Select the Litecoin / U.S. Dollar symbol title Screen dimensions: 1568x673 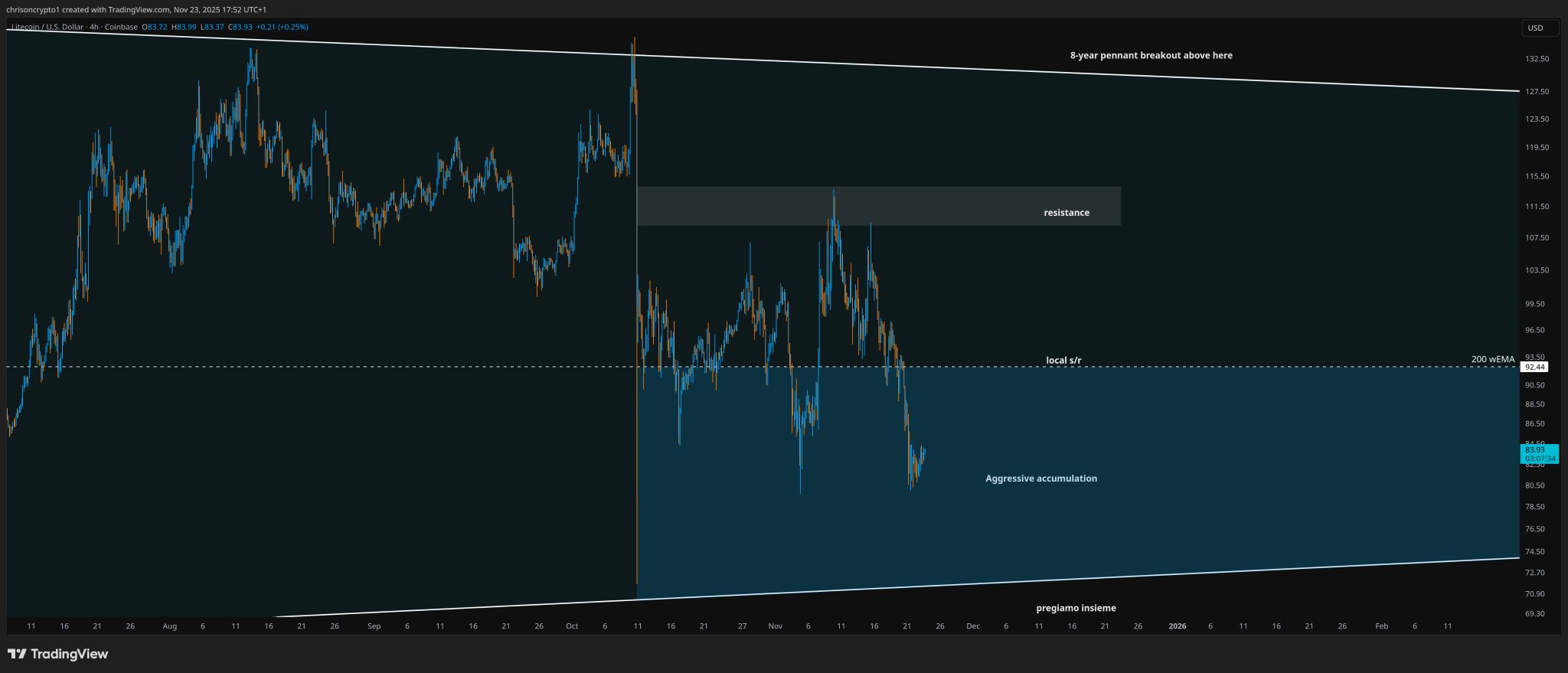coord(47,27)
